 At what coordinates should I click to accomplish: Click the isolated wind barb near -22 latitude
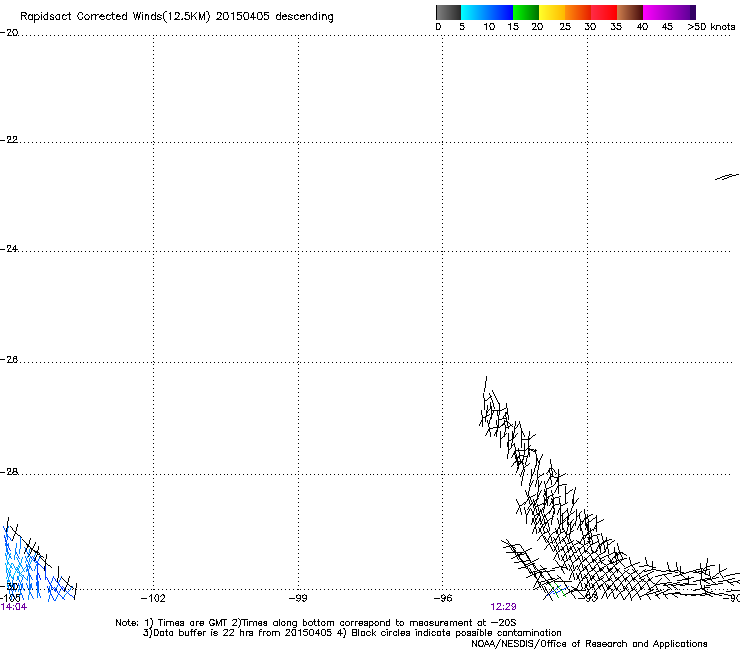click(727, 177)
